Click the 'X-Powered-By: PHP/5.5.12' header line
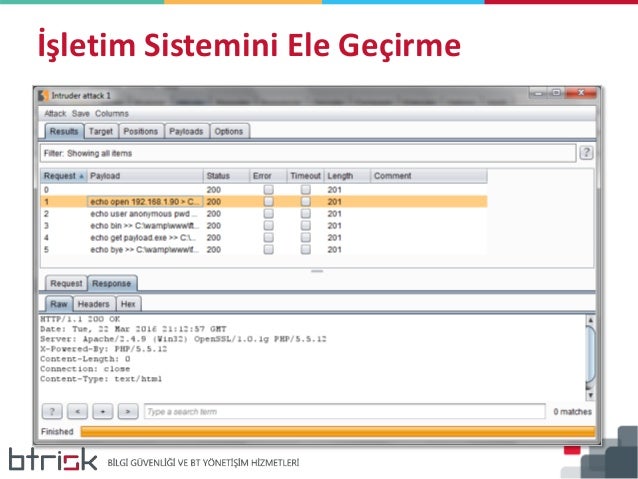 tap(104, 349)
